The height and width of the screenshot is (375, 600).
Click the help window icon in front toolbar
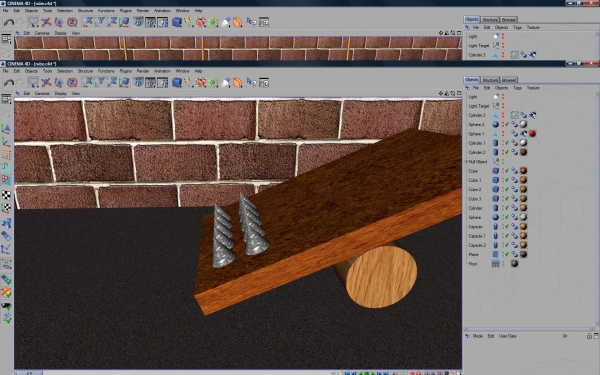(x=264, y=82)
